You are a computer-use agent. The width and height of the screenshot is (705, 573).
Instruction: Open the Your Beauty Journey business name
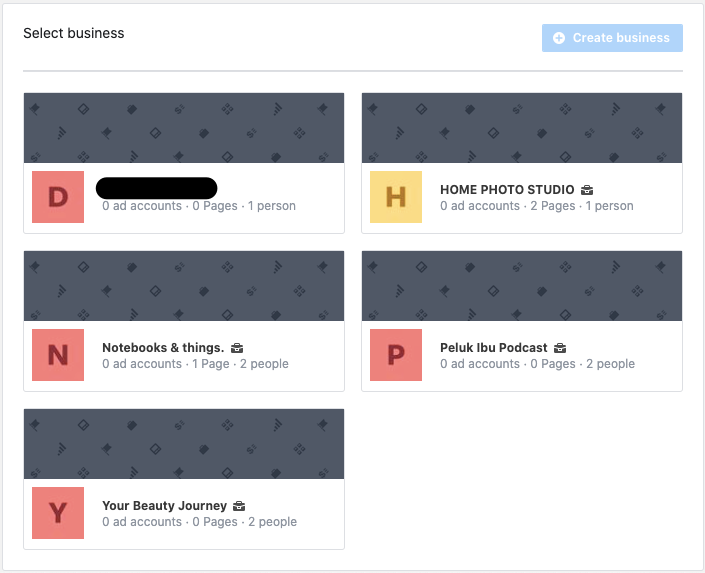pyautogui.click(x=165, y=506)
